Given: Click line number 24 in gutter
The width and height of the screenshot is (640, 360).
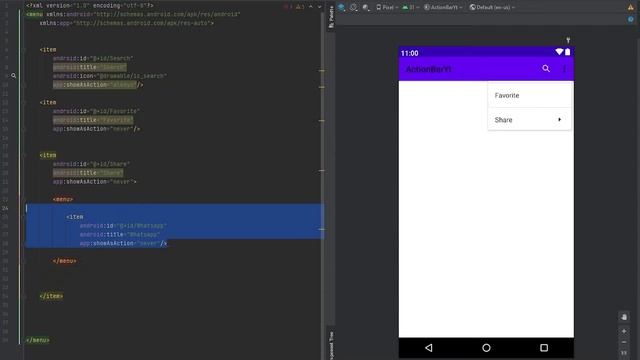Looking at the screenshot, I should [x=5, y=208].
